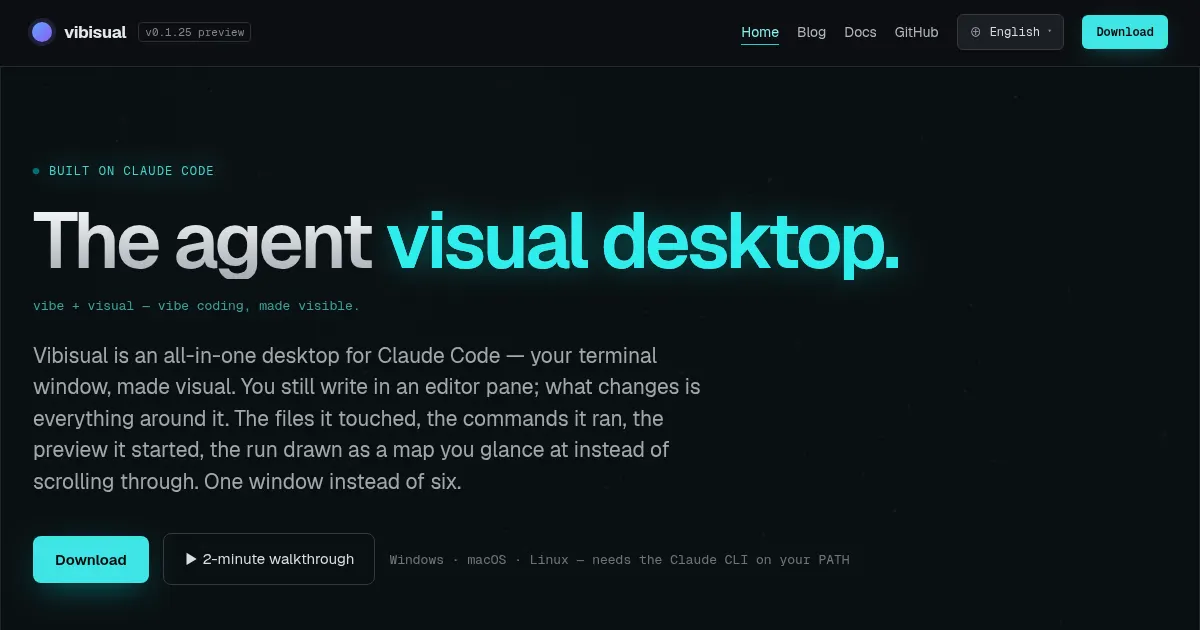Play the 2-minute walkthrough

(269, 559)
